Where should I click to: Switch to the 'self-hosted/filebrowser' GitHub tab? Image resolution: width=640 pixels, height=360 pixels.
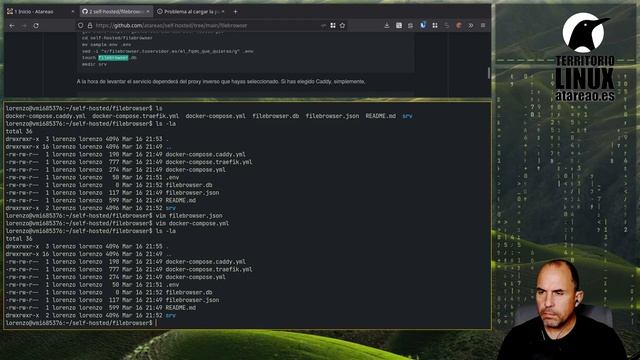click(116, 12)
